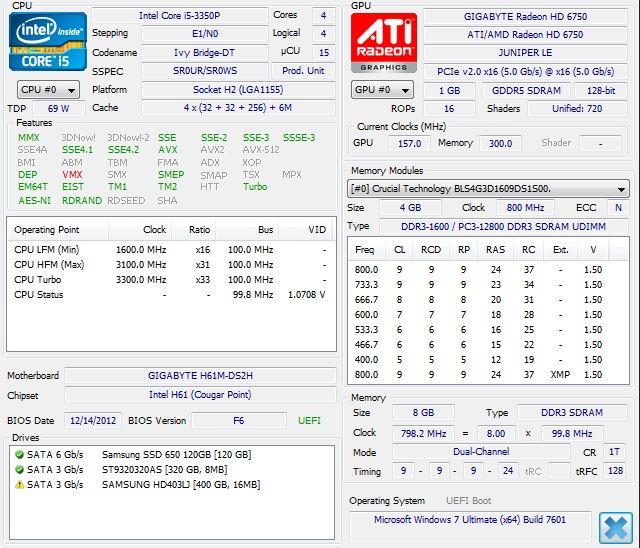Image resolution: width=640 pixels, height=548 pixels.
Task: Click the blue X close icon
Action: click(616, 527)
